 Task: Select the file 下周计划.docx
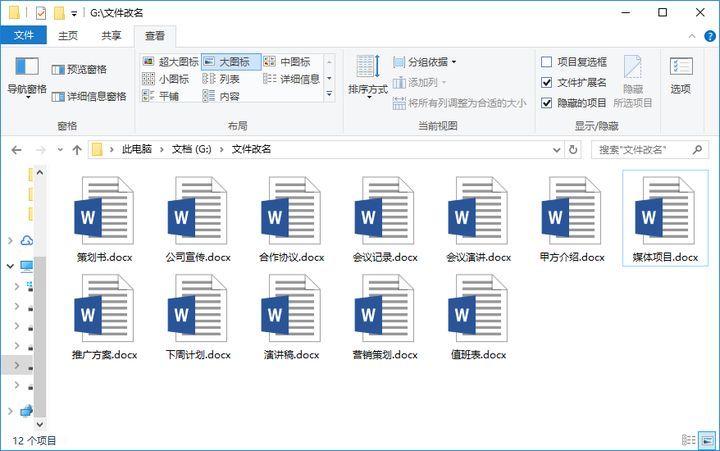pos(198,317)
